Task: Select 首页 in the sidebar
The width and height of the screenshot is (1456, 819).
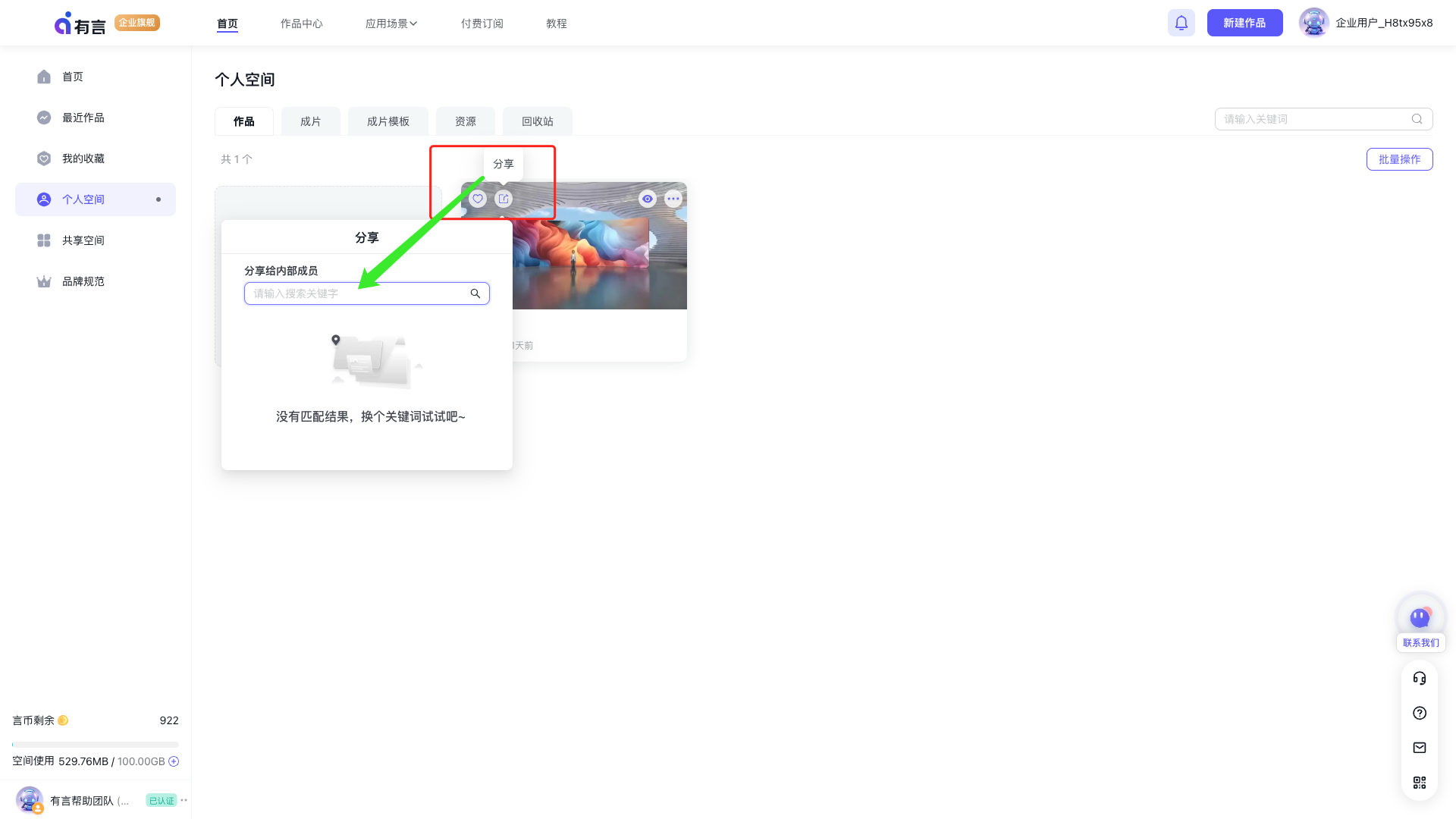Action: click(x=96, y=77)
